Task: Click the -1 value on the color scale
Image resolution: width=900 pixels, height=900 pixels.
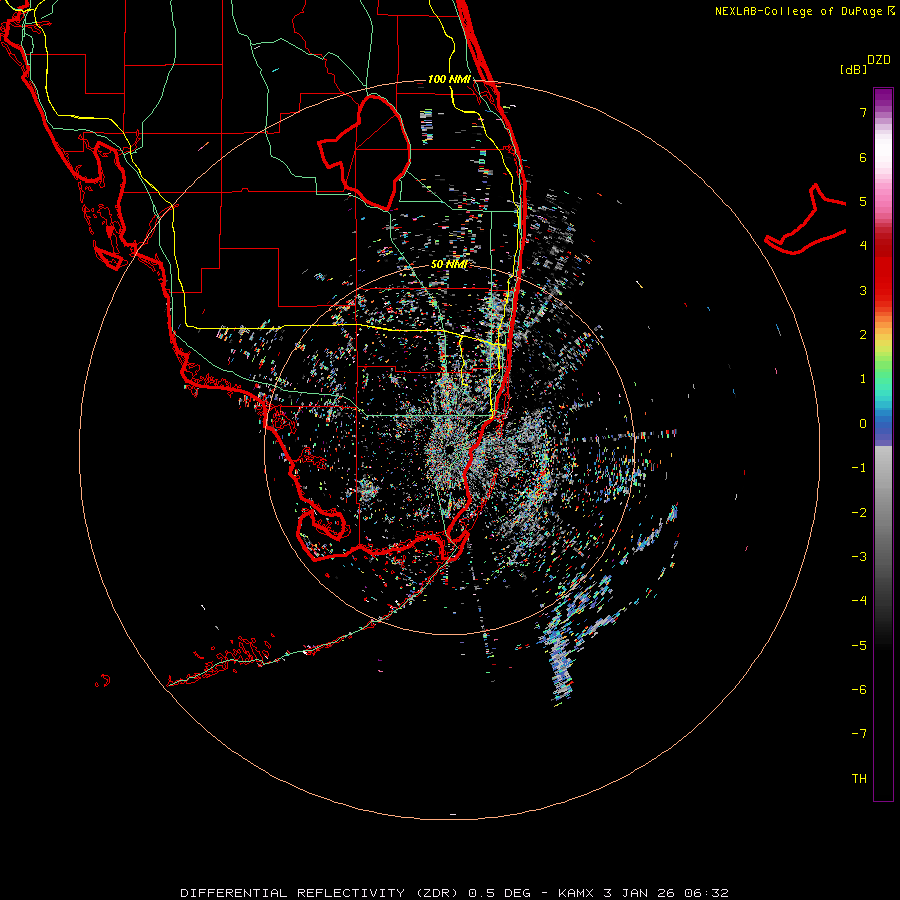Action: (859, 468)
